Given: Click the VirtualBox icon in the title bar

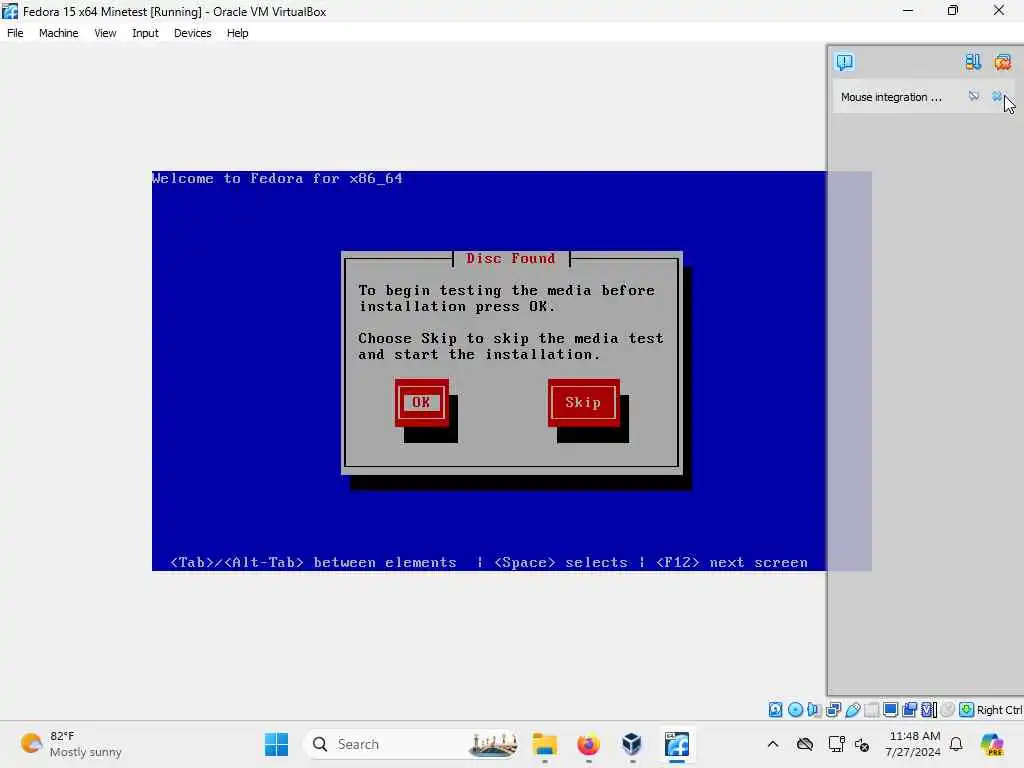Looking at the screenshot, I should click(10, 11).
